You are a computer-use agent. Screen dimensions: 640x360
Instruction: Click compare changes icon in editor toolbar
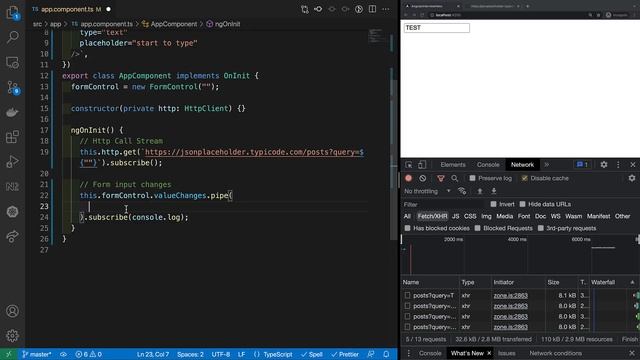304,9
